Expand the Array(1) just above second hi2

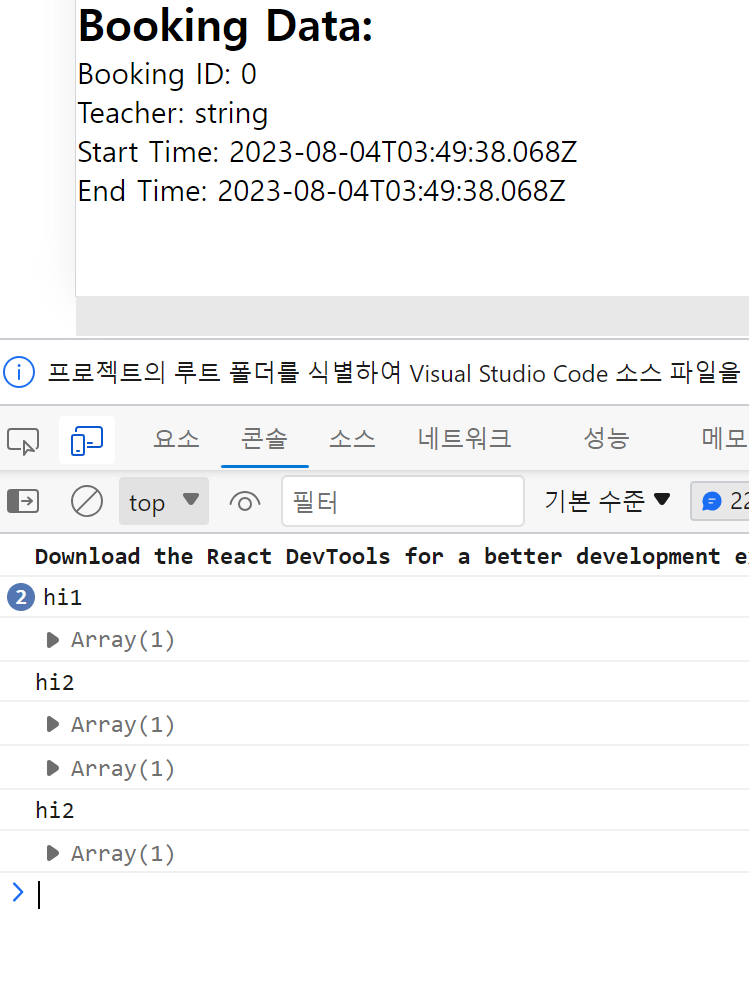click(53, 769)
